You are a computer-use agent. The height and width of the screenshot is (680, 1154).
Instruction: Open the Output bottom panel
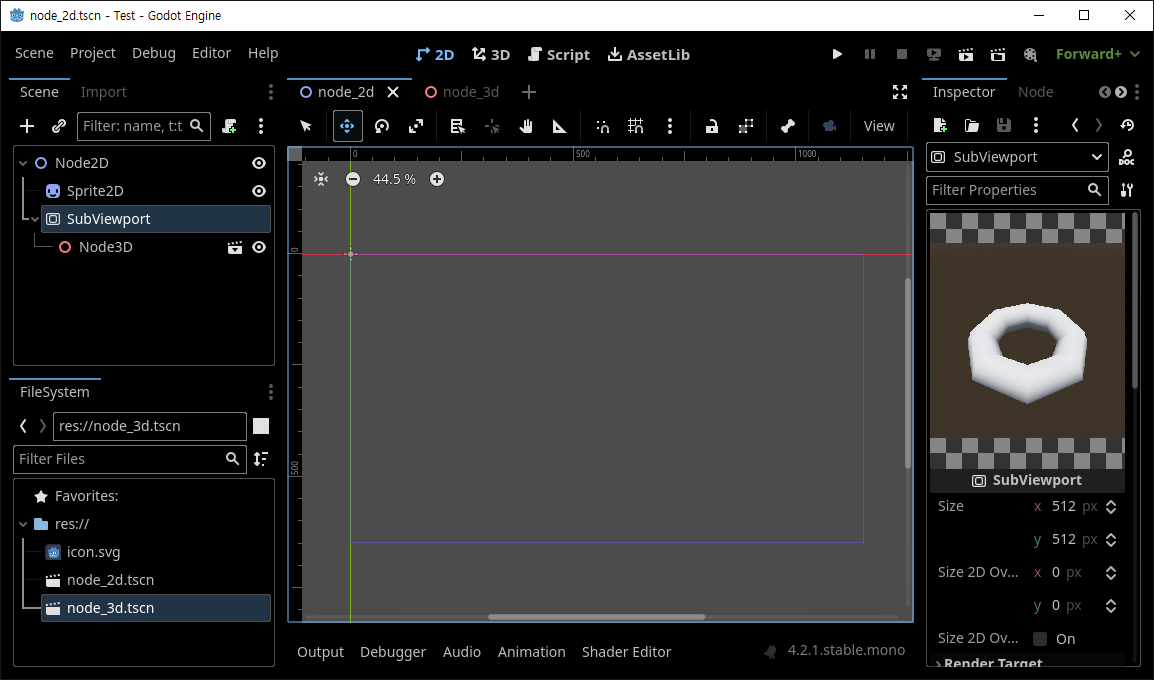[x=320, y=652]
